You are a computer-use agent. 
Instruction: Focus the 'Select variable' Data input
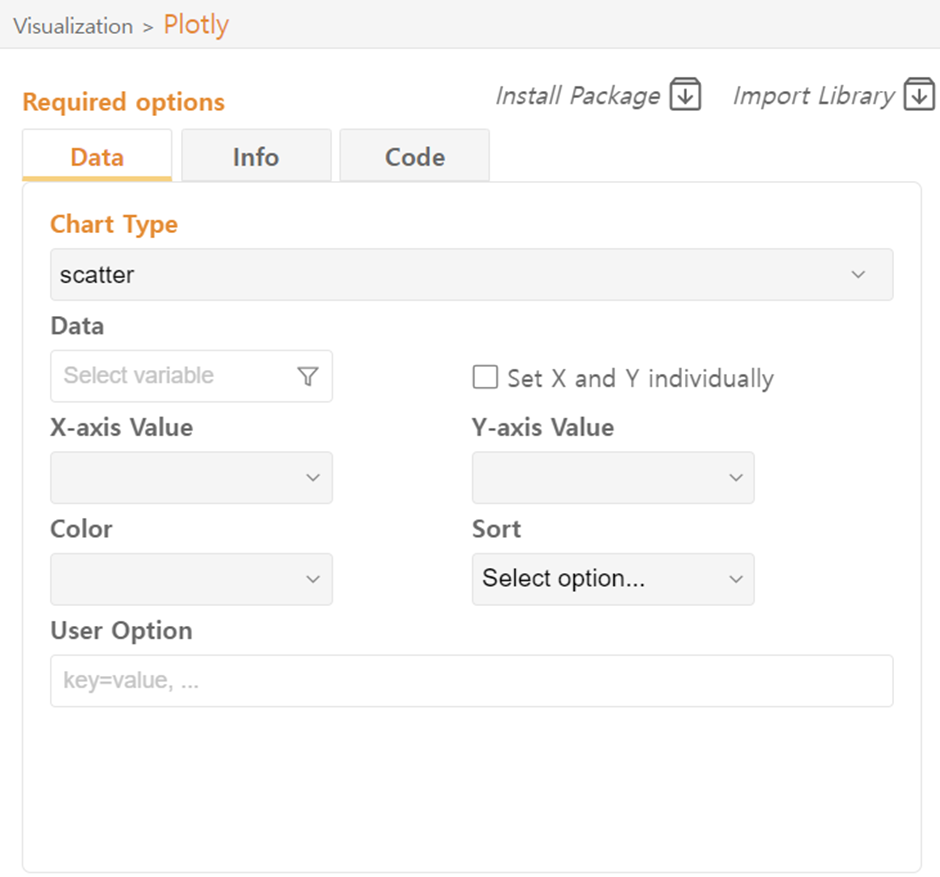pyautogui.click(x=175, y=376)
